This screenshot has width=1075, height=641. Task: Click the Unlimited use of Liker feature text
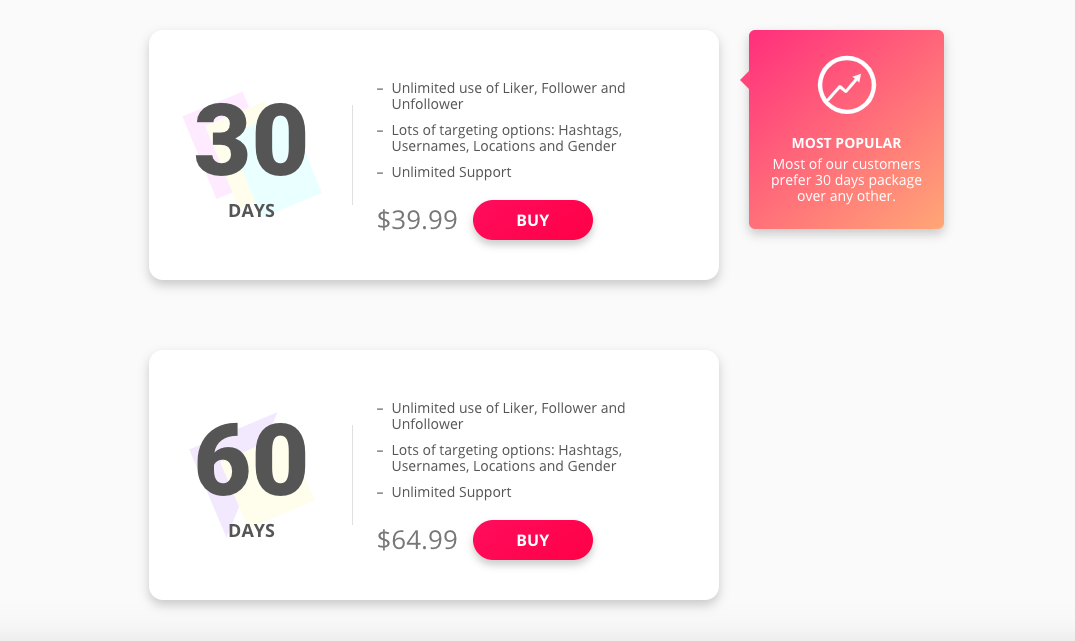pos(508,95)
